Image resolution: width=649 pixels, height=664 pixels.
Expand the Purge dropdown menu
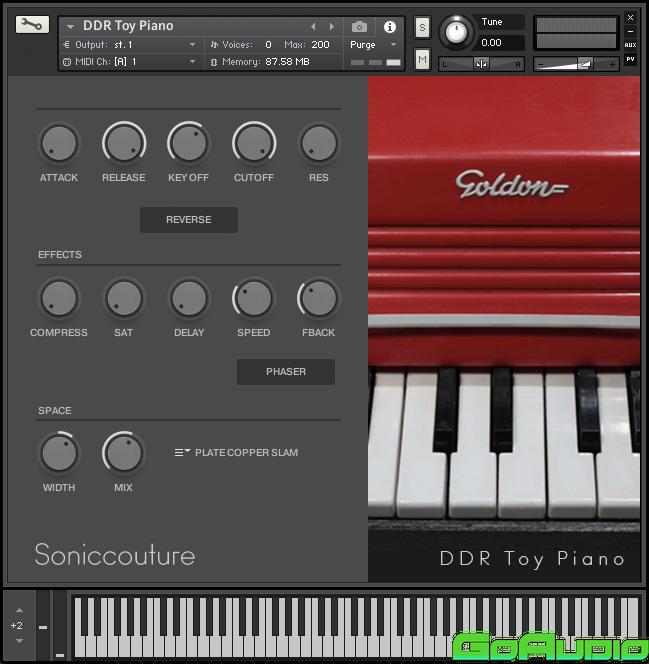coord(373,45)
